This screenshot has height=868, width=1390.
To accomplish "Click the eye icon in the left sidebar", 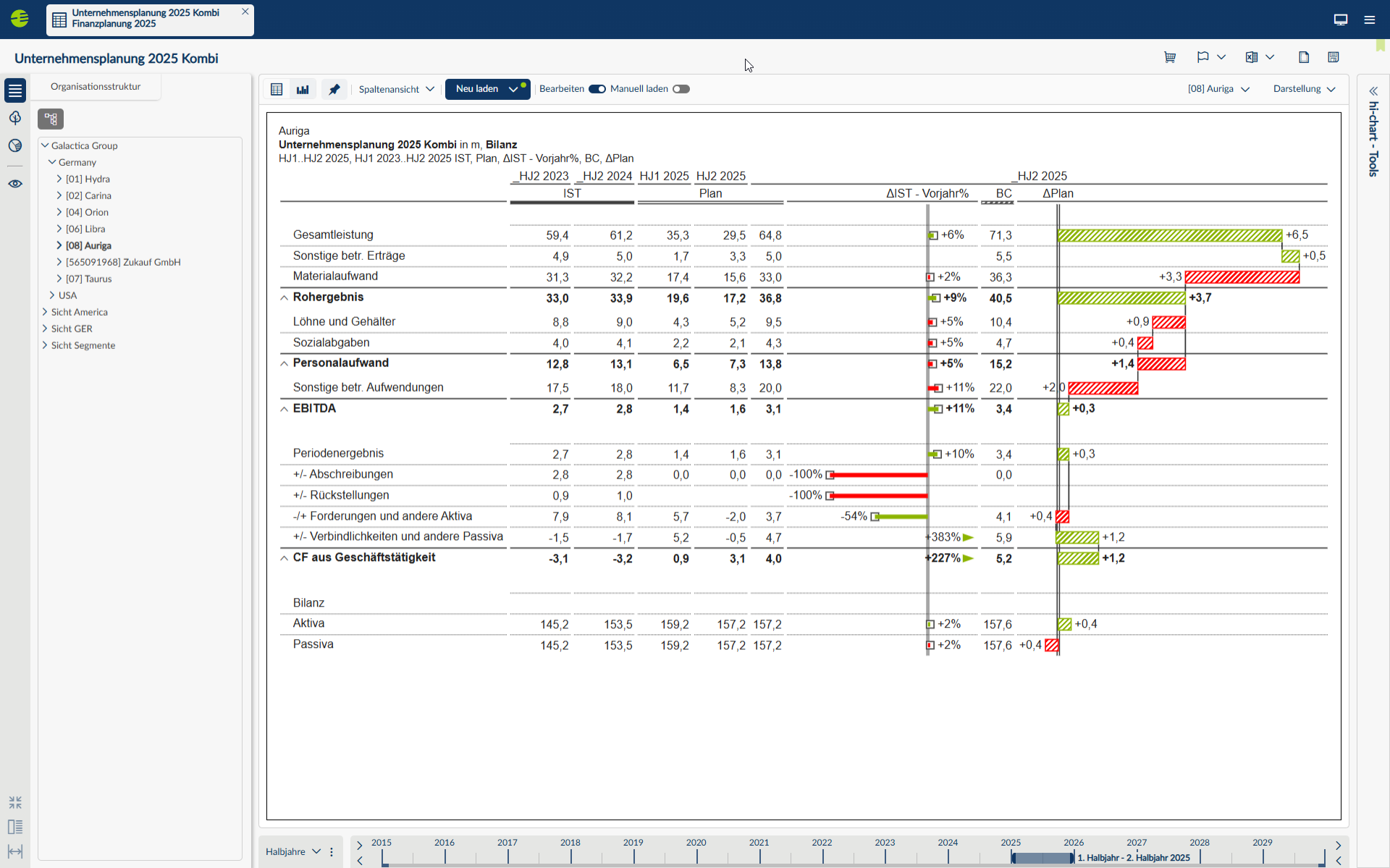I will click(x=15, y=184).
